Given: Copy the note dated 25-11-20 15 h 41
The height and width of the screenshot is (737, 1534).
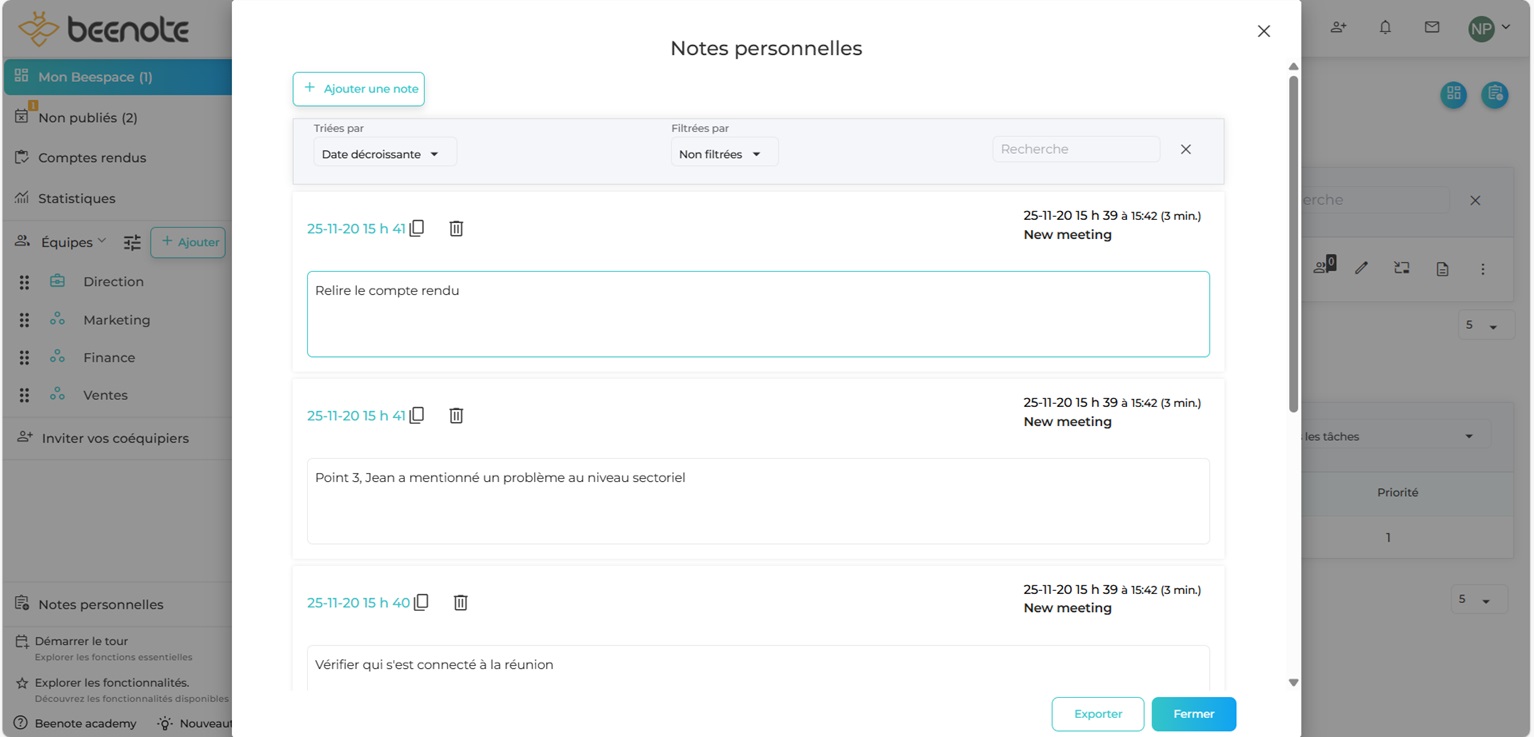Looking at the screenshot, I should point(417,228).
